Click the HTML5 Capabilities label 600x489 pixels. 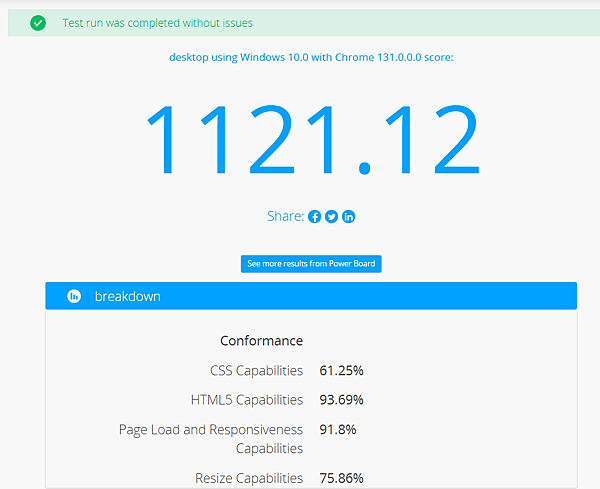247,400
